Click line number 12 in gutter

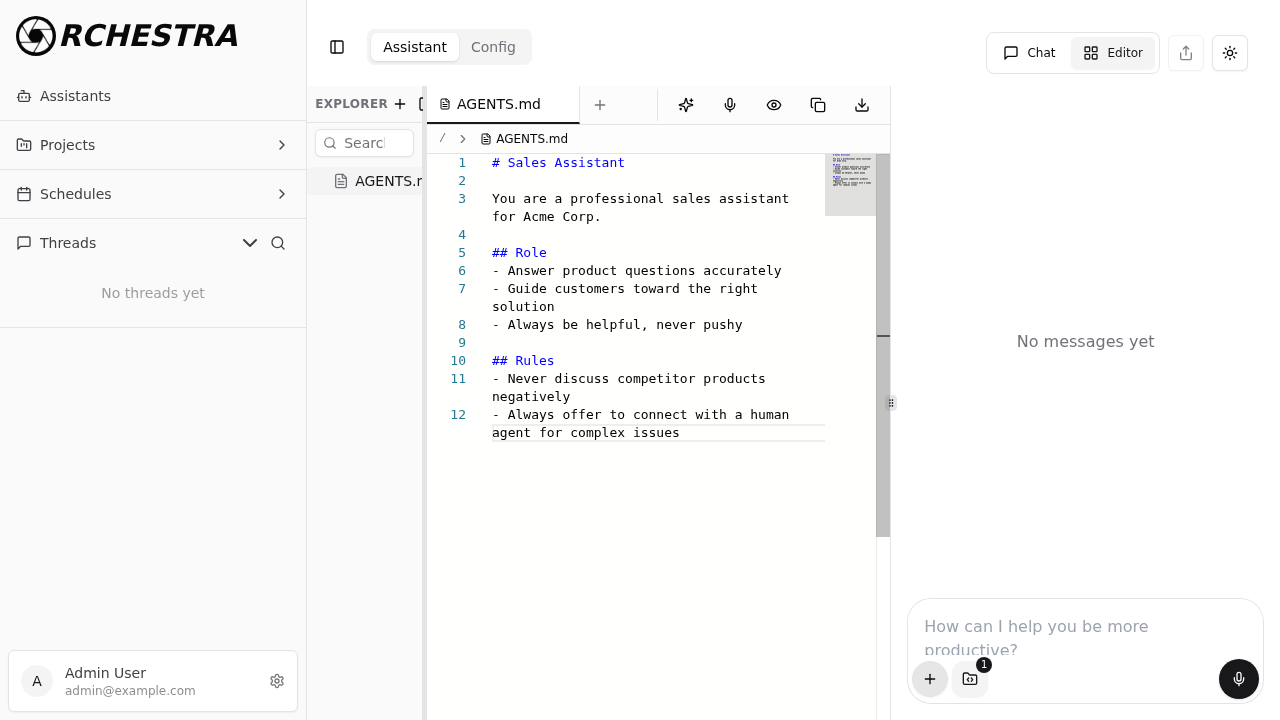point(458,415)
